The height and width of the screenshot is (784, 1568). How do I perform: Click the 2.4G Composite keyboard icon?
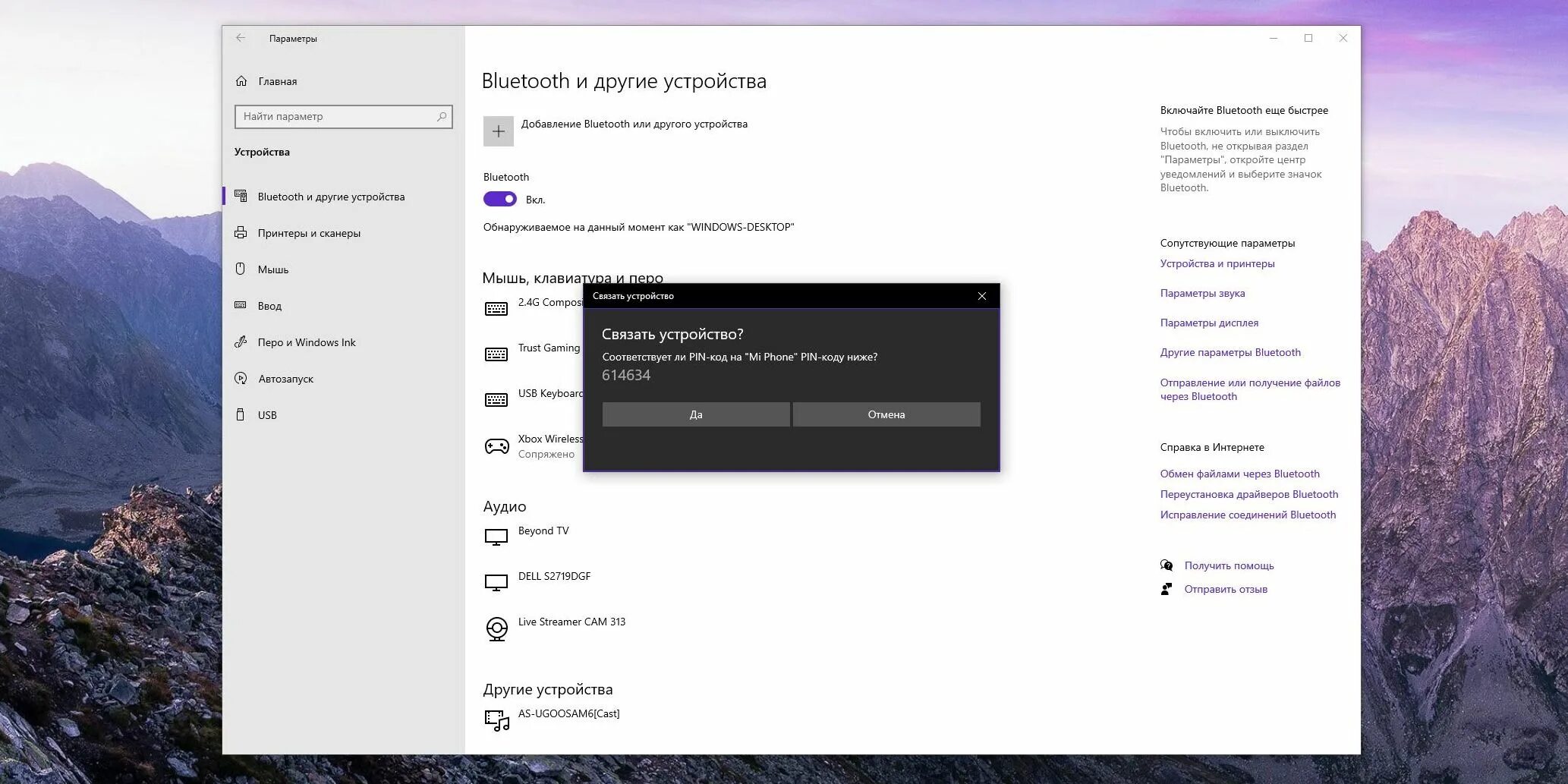pos(496,309)
